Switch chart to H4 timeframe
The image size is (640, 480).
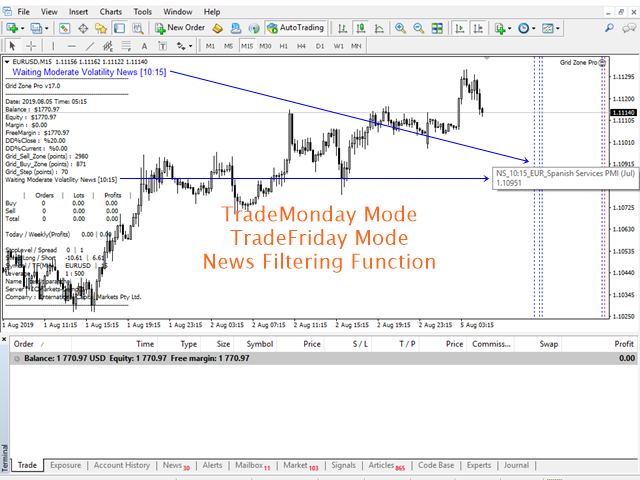301,46
